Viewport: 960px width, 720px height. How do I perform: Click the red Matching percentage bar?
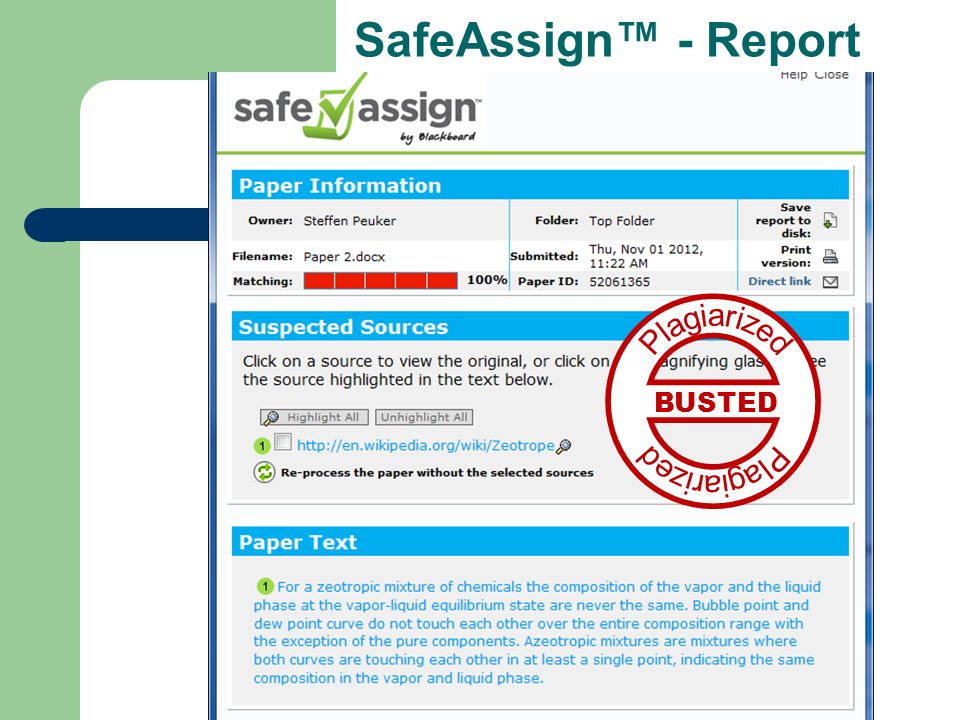click(x=380, y=281)
